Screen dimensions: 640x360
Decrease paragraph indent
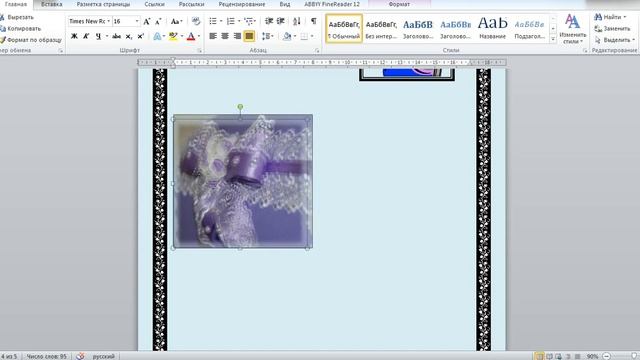(269, 21)
